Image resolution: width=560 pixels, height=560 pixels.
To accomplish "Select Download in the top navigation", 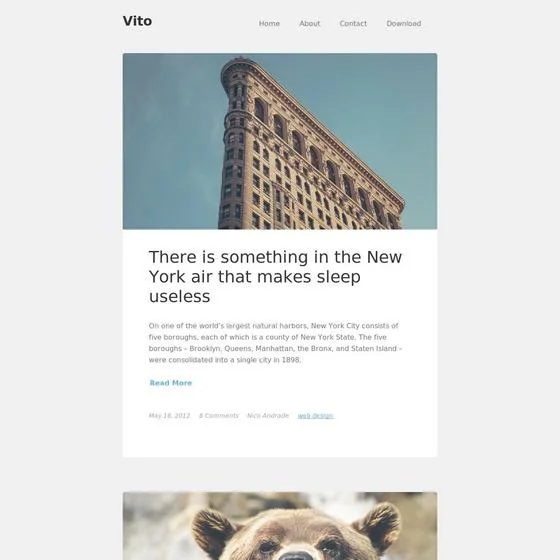I will coord(404,24).
